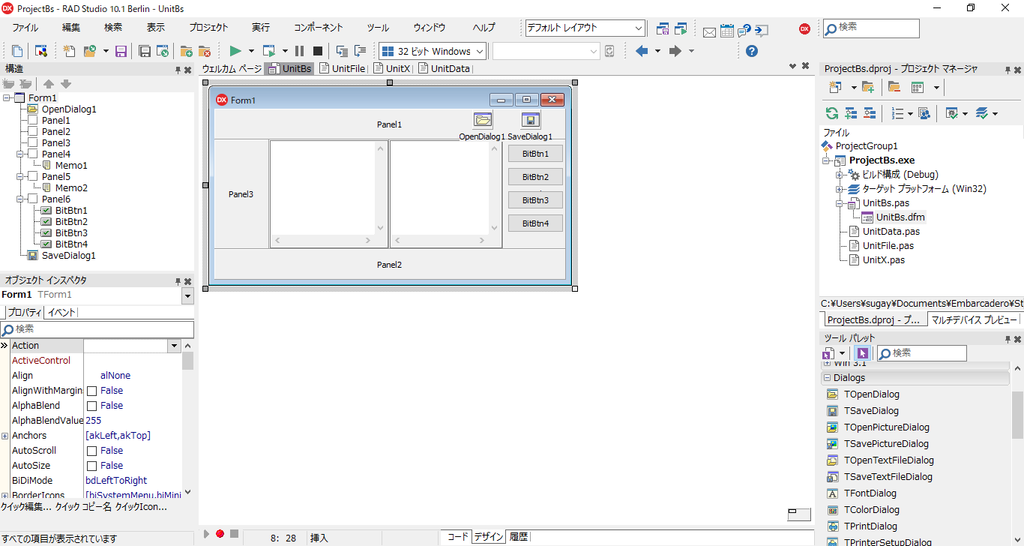
Task: Open the 32 ビット Windows platform dropdown
Action: click(x=480, y=51)
